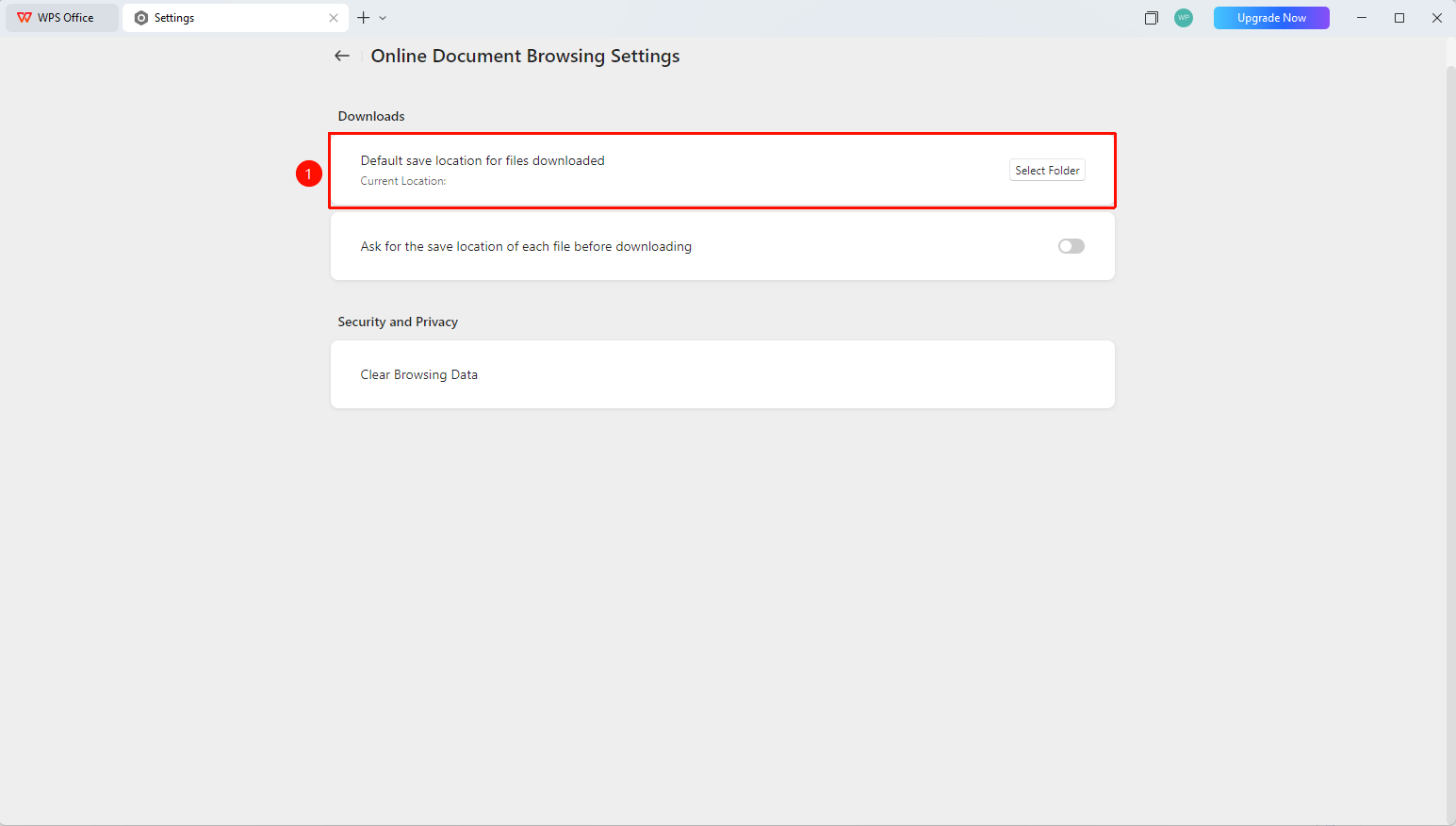Close the Settings tab
This screenshot has width=1456, height=826.
(x=334, y=18)
